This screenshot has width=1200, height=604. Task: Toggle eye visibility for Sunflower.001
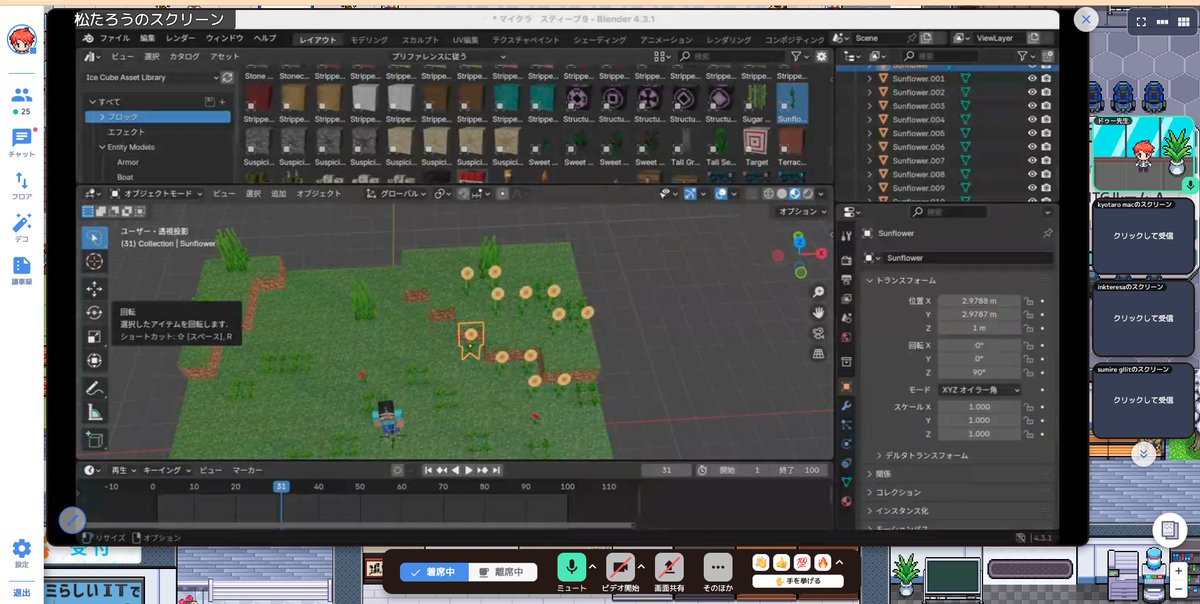coord(1032,78)
